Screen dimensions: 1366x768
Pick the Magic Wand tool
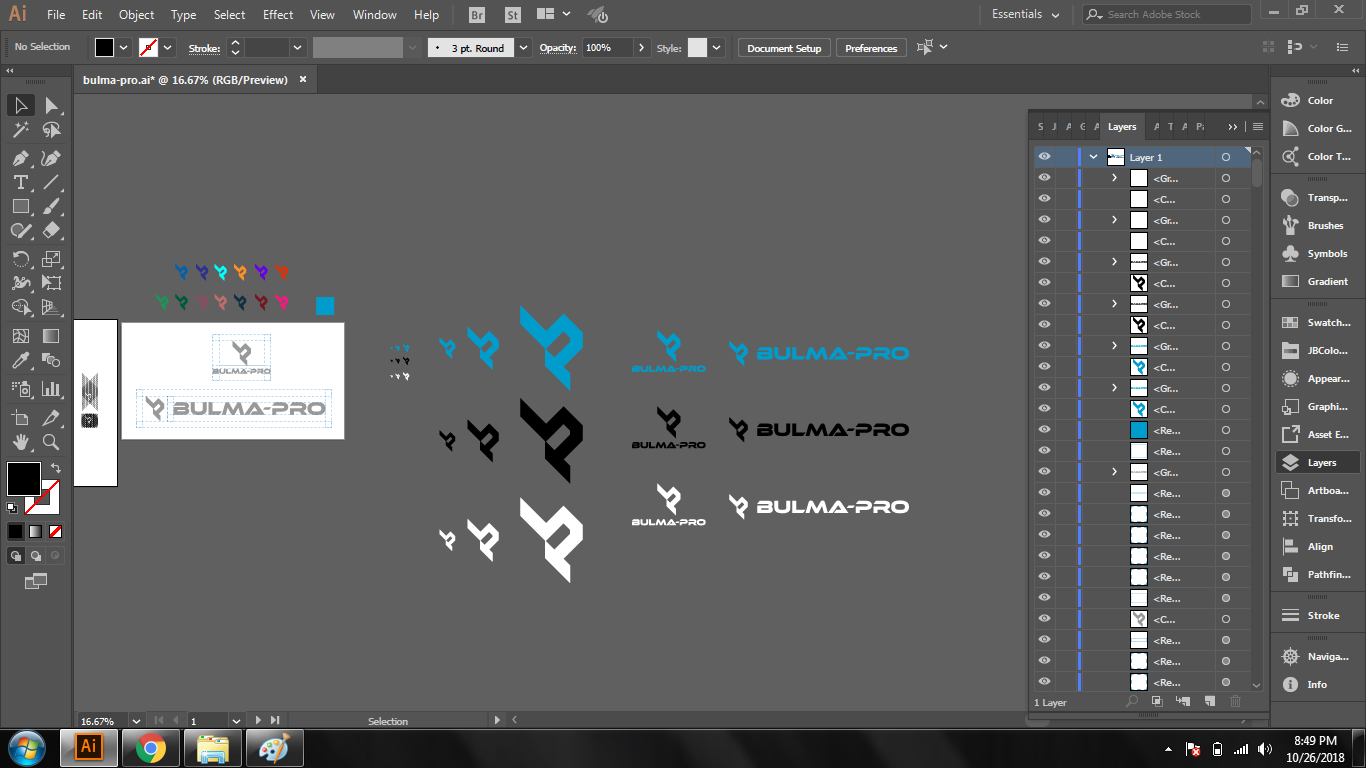pos(21,130)
